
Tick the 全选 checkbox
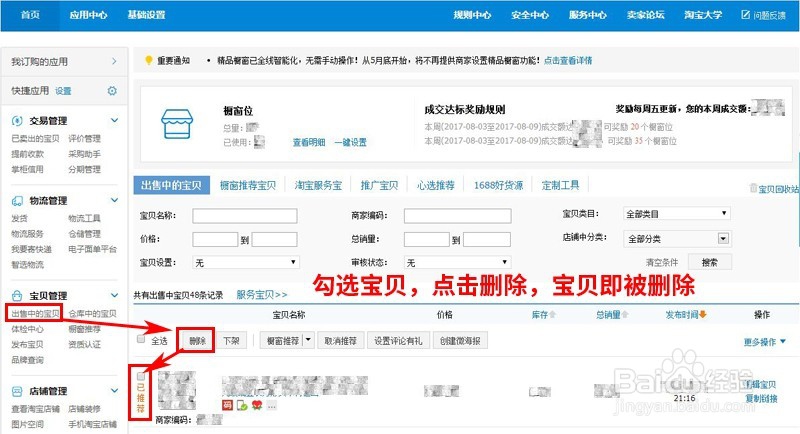tap(141, 340)
